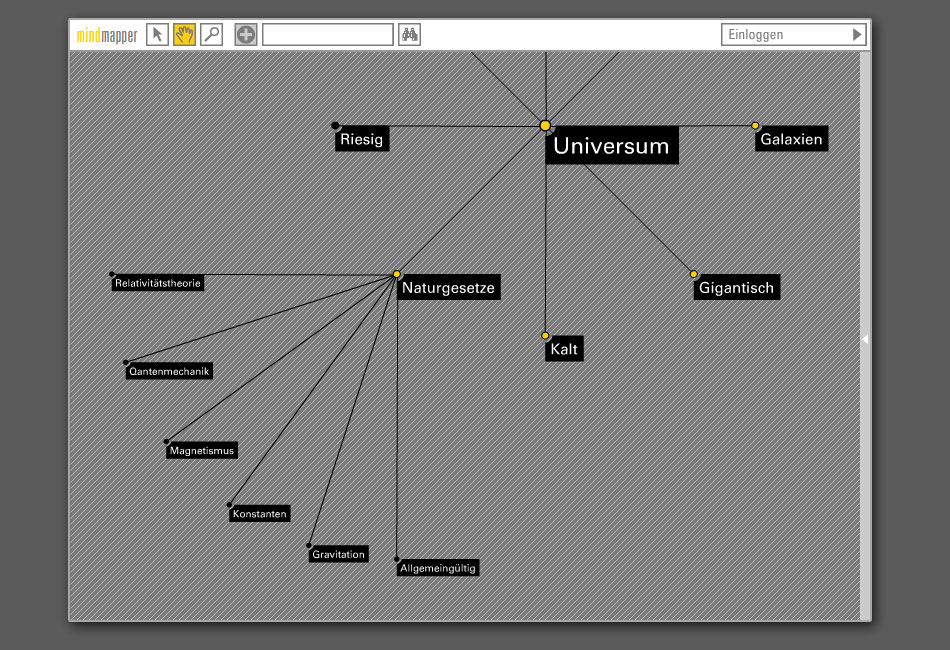The height and width of the screenshot is (650, 950).
Task: Pick the Gravitation node label
Action: tap(338, 554)
